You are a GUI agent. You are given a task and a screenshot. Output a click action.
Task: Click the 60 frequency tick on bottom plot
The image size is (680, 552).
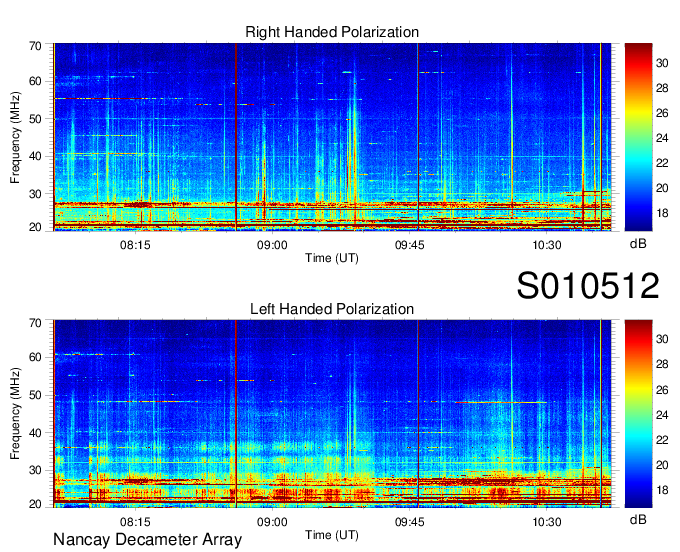(35, 357)
